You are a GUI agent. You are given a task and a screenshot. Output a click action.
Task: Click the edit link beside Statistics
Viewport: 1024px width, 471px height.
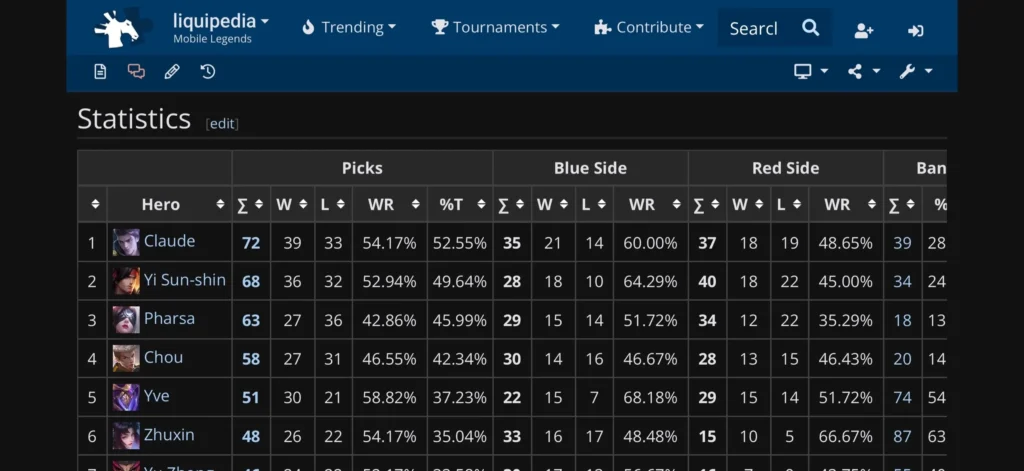pos(222,123)
